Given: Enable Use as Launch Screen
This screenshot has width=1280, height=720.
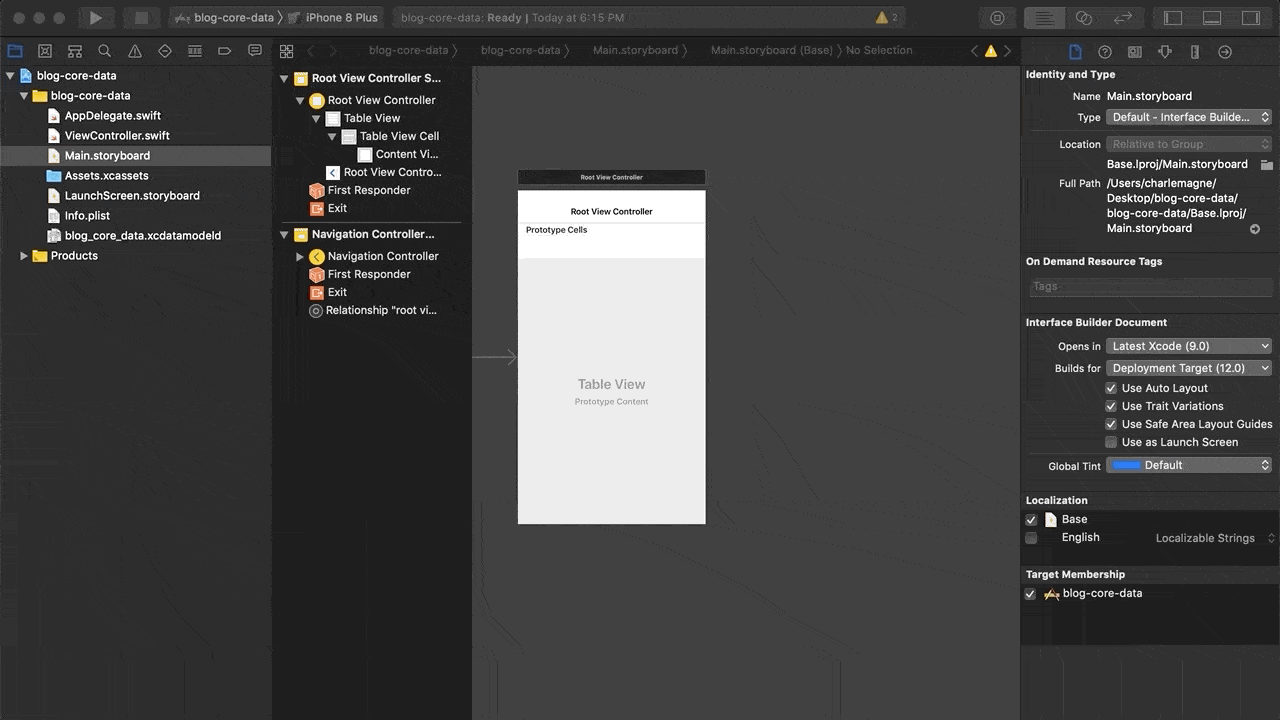Looking at the screenshot, I should 1111,442.
